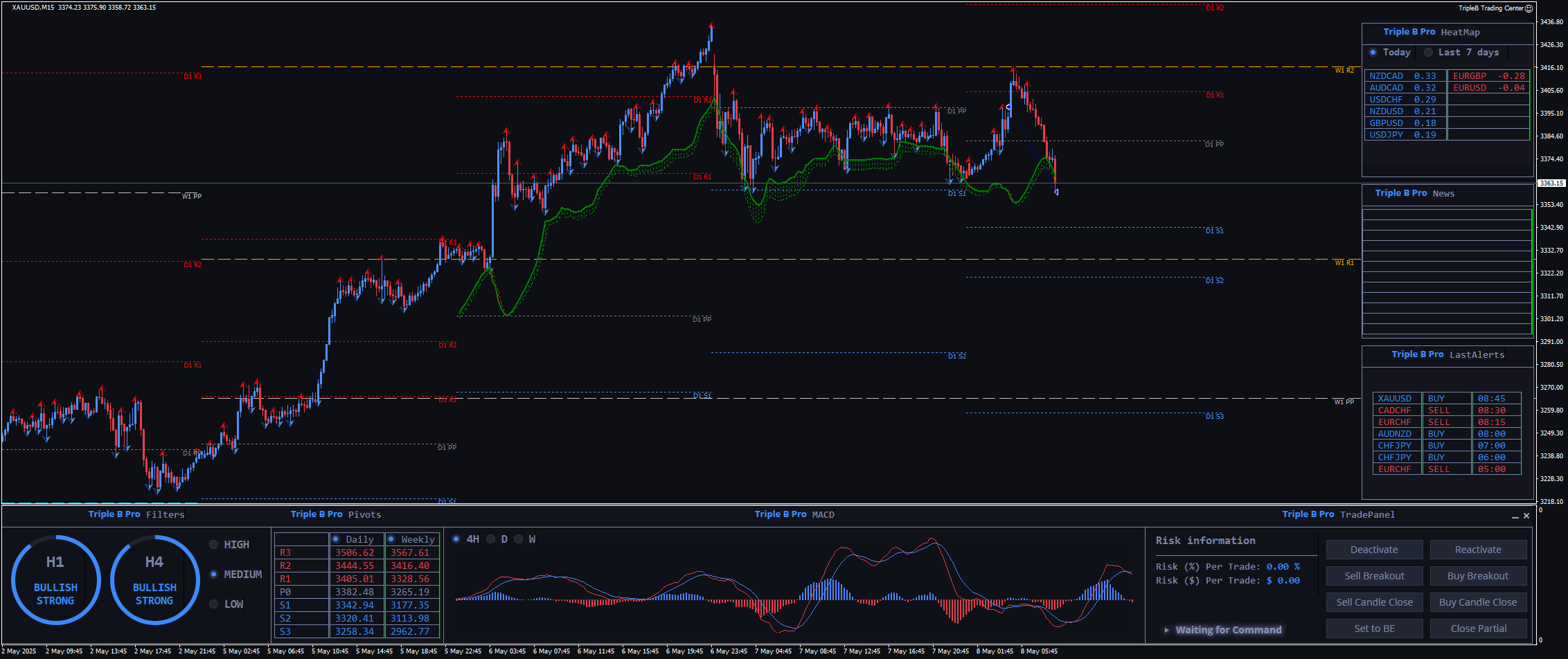Select Last 7 days in HeatMap
This screenshot has height=659, width=1568.
1428,53
